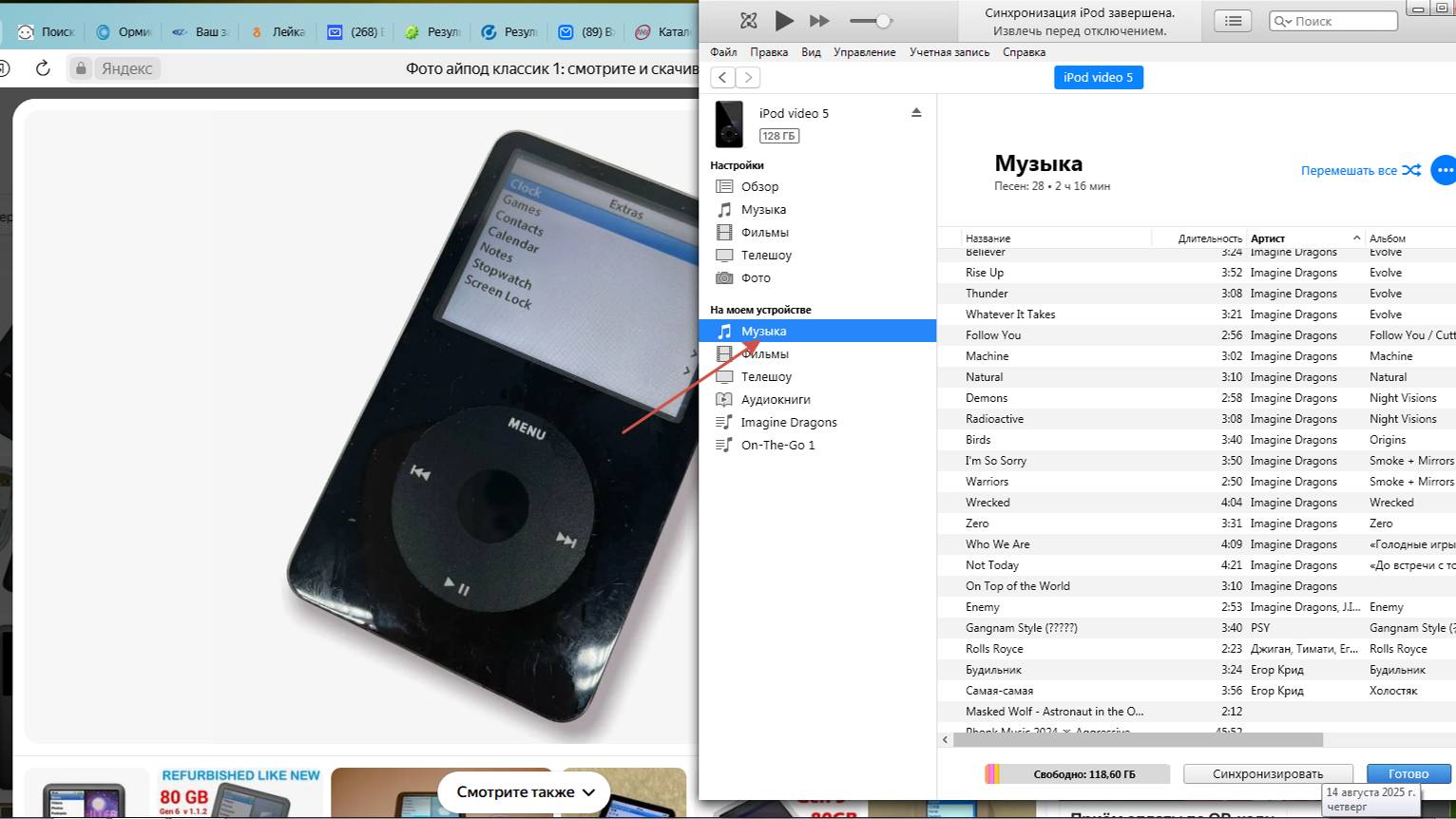
Task: Go forward with the right chevron button
Action: coord(748,78)
